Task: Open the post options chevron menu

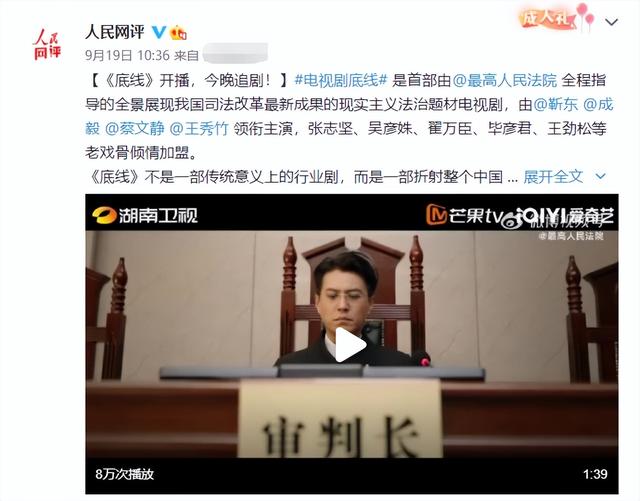Action: coord(611,22)
